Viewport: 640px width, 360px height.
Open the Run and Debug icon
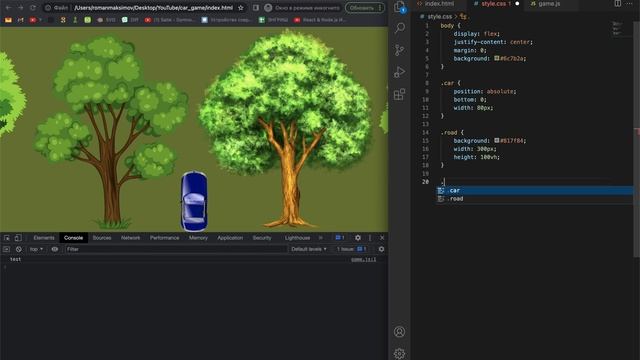pos(400,72)
